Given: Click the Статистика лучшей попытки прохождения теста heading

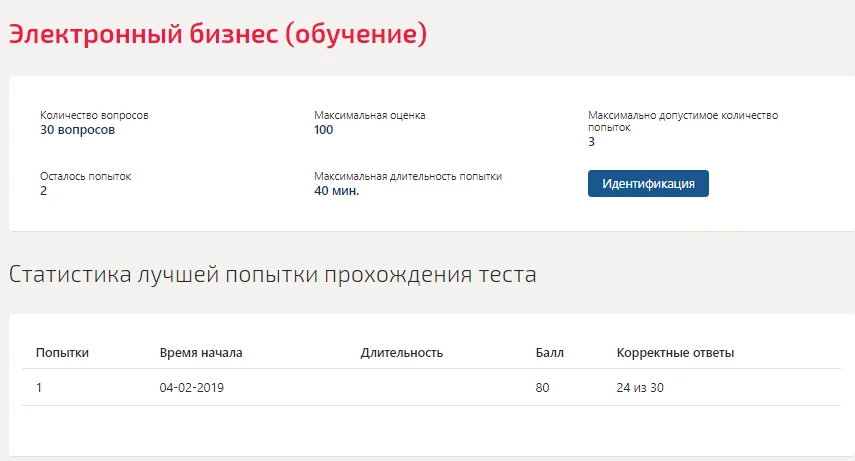Looking at the screenshot, I should point(273,274).
